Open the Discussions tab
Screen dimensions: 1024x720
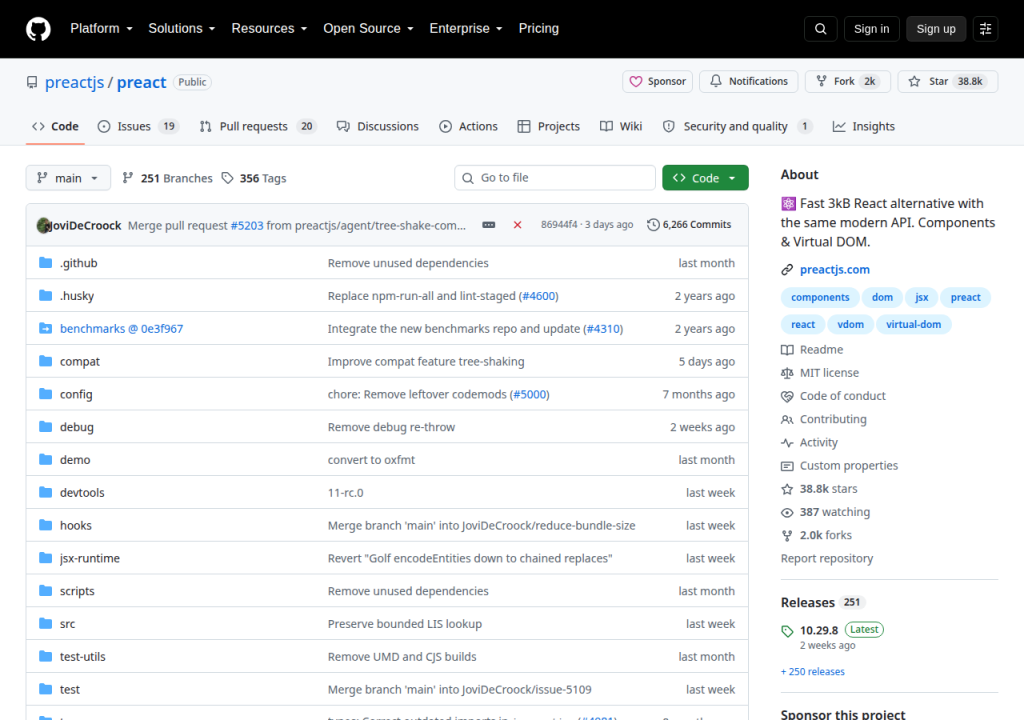point(377,126)
